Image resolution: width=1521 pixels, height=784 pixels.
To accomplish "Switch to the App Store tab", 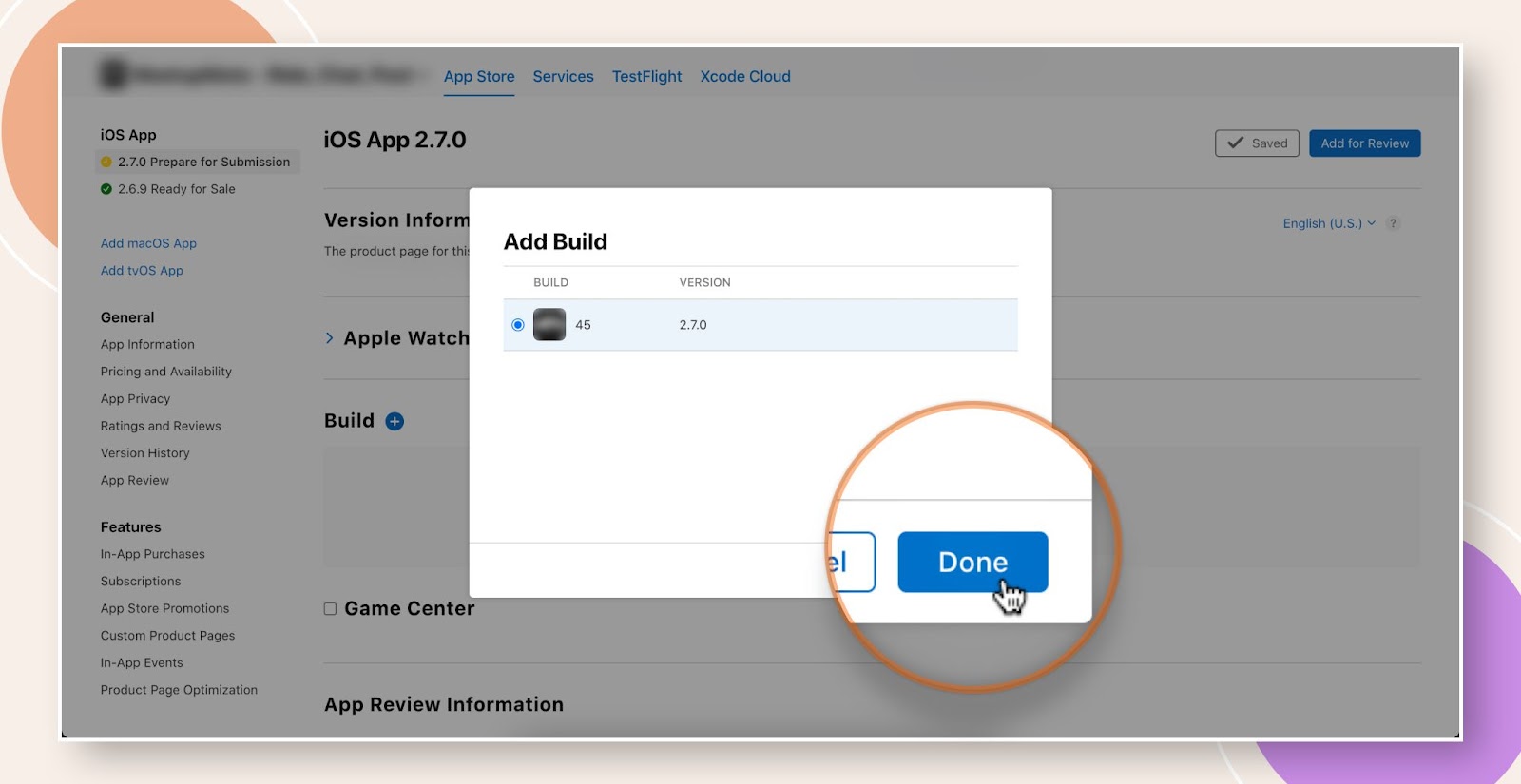I will [x=479, y=76].
